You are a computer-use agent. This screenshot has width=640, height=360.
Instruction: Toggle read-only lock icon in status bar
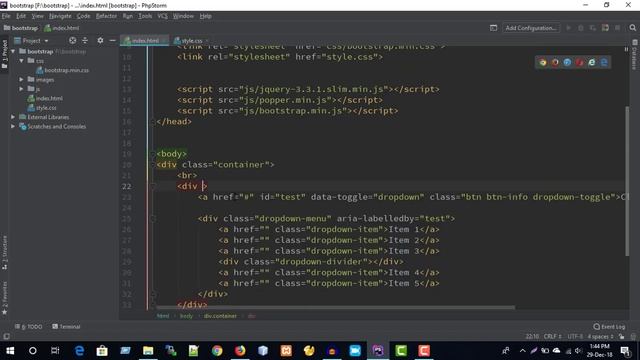point(621,337)
